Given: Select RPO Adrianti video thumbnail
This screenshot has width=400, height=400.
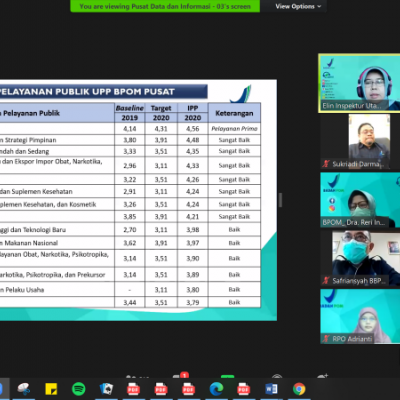Looking at the screenshot, I should pyautogui.click(x=360, y=316).
